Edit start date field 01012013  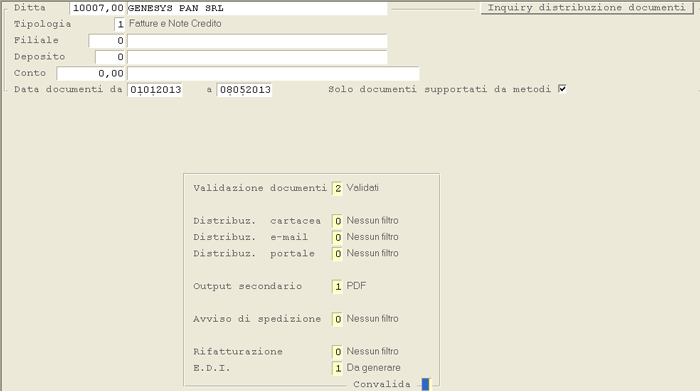coord(155,90)
